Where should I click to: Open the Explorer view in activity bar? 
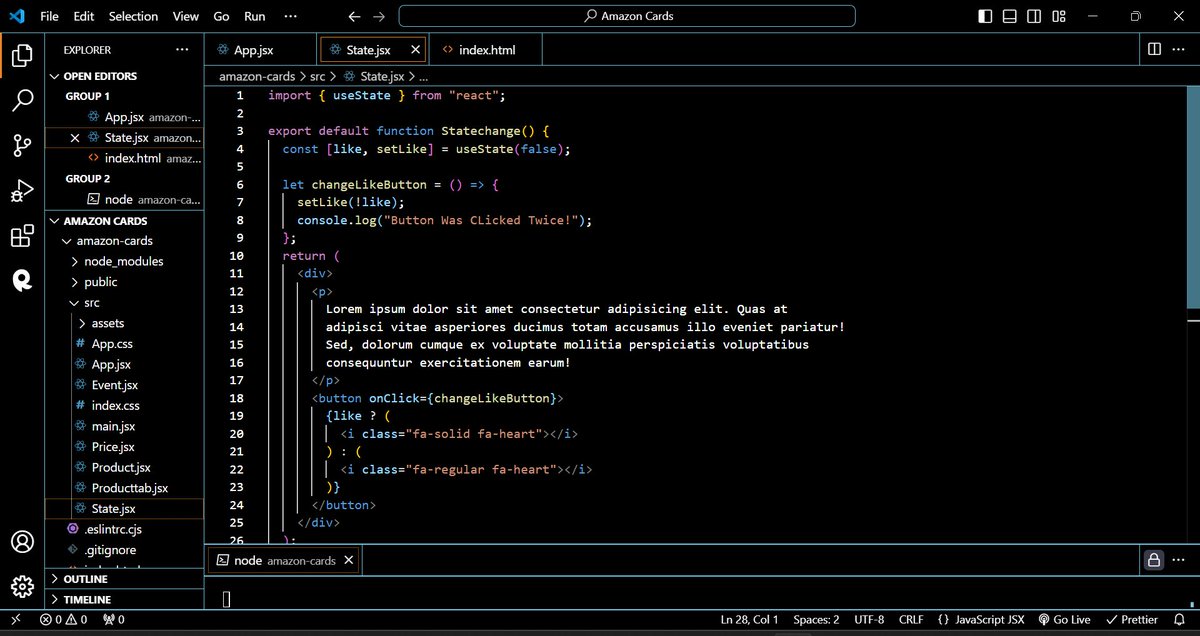[x=22, y=56]
